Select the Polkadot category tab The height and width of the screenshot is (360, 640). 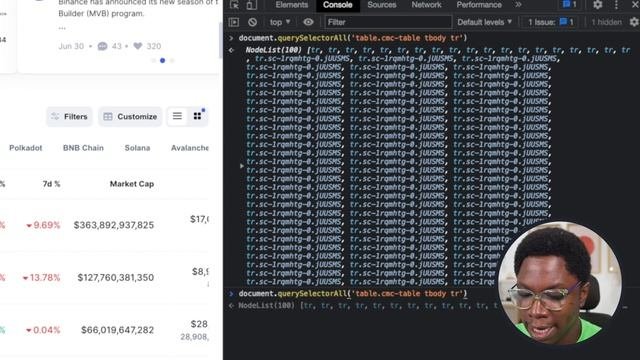coord(26,148)
